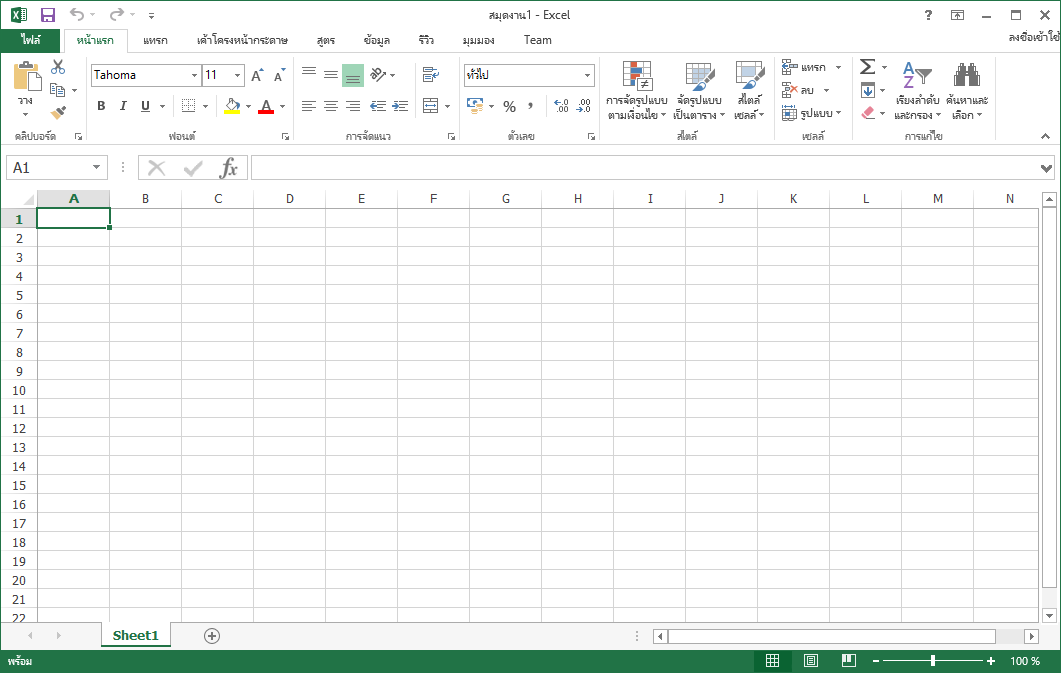Click the Cut scissors icon
Viewport: 1061px width, 673px height.
tap(58, 67)
